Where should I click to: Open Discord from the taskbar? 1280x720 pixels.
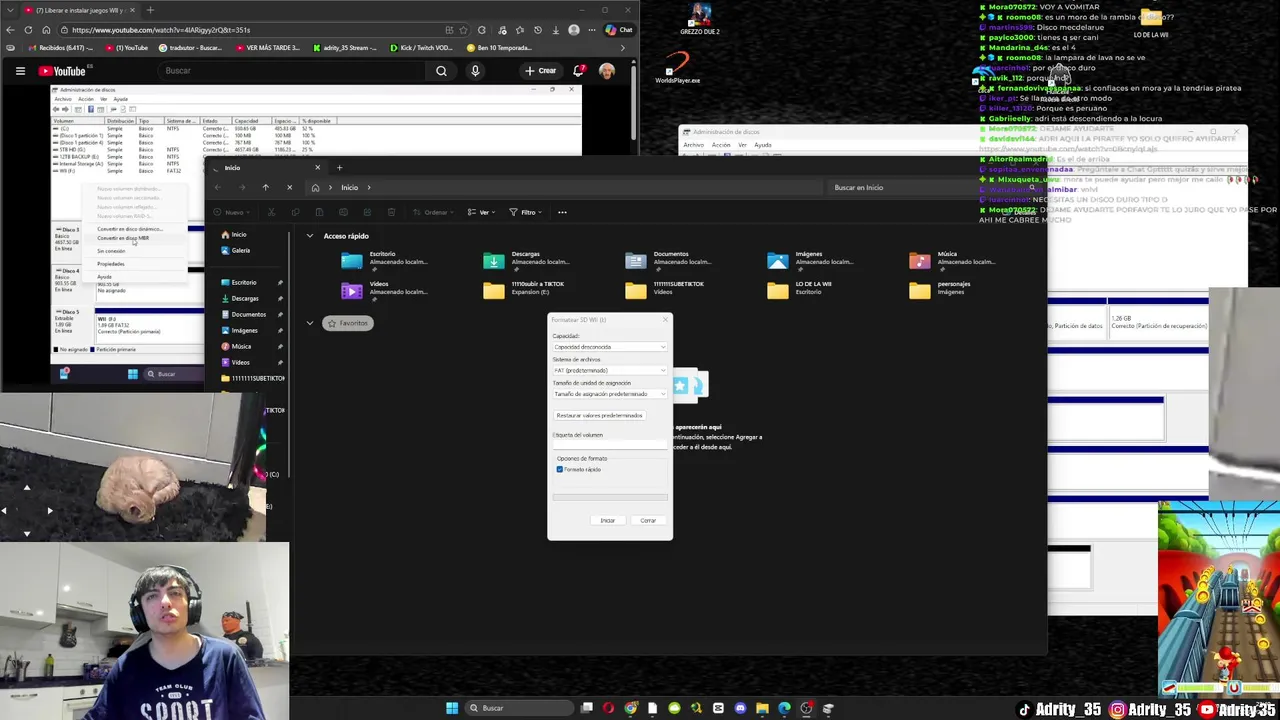(740, 708)
